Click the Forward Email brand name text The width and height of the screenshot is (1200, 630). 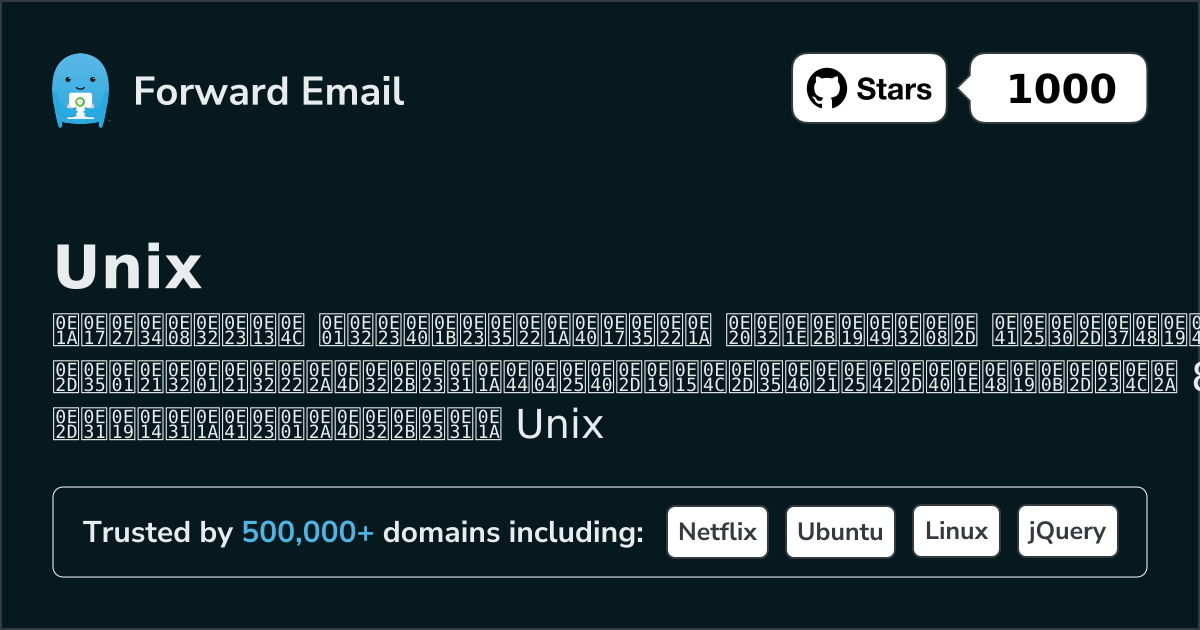click(268, 92)
